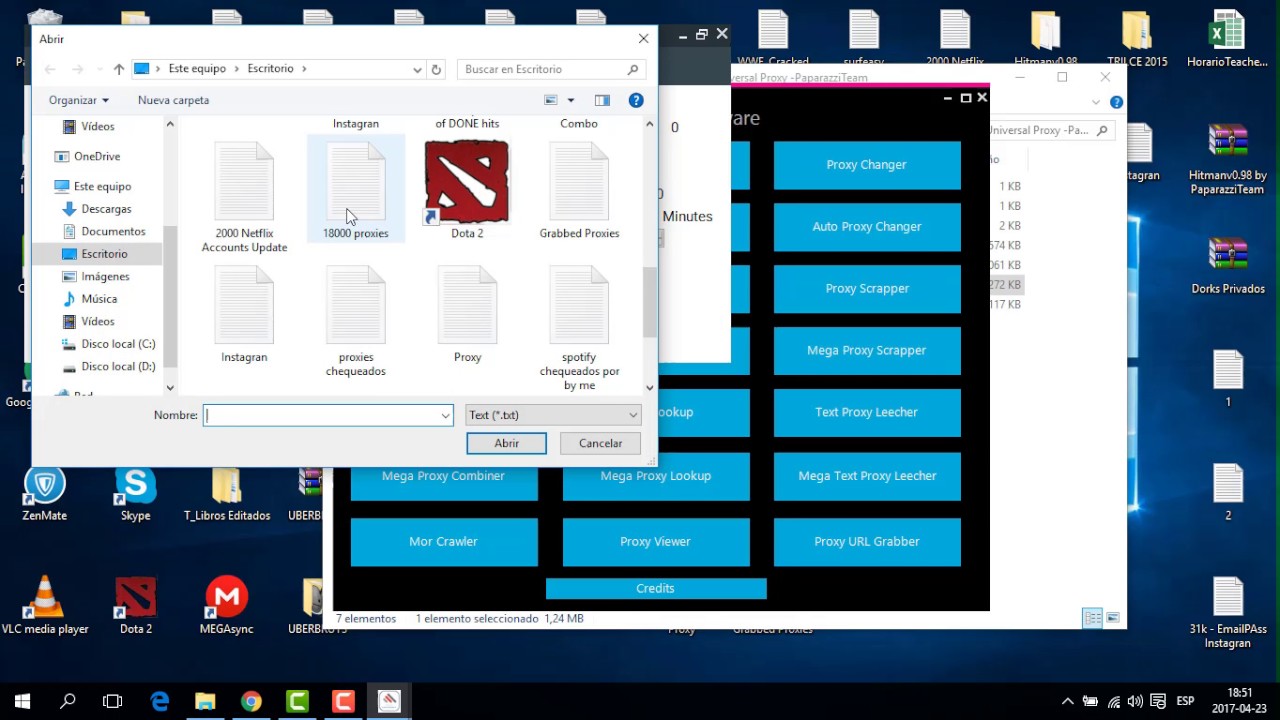This screenshot has height=720, width=1280.
Task: Expand the view options dropdown arrow
Action: pyautogui.click(x=571, y=100)
